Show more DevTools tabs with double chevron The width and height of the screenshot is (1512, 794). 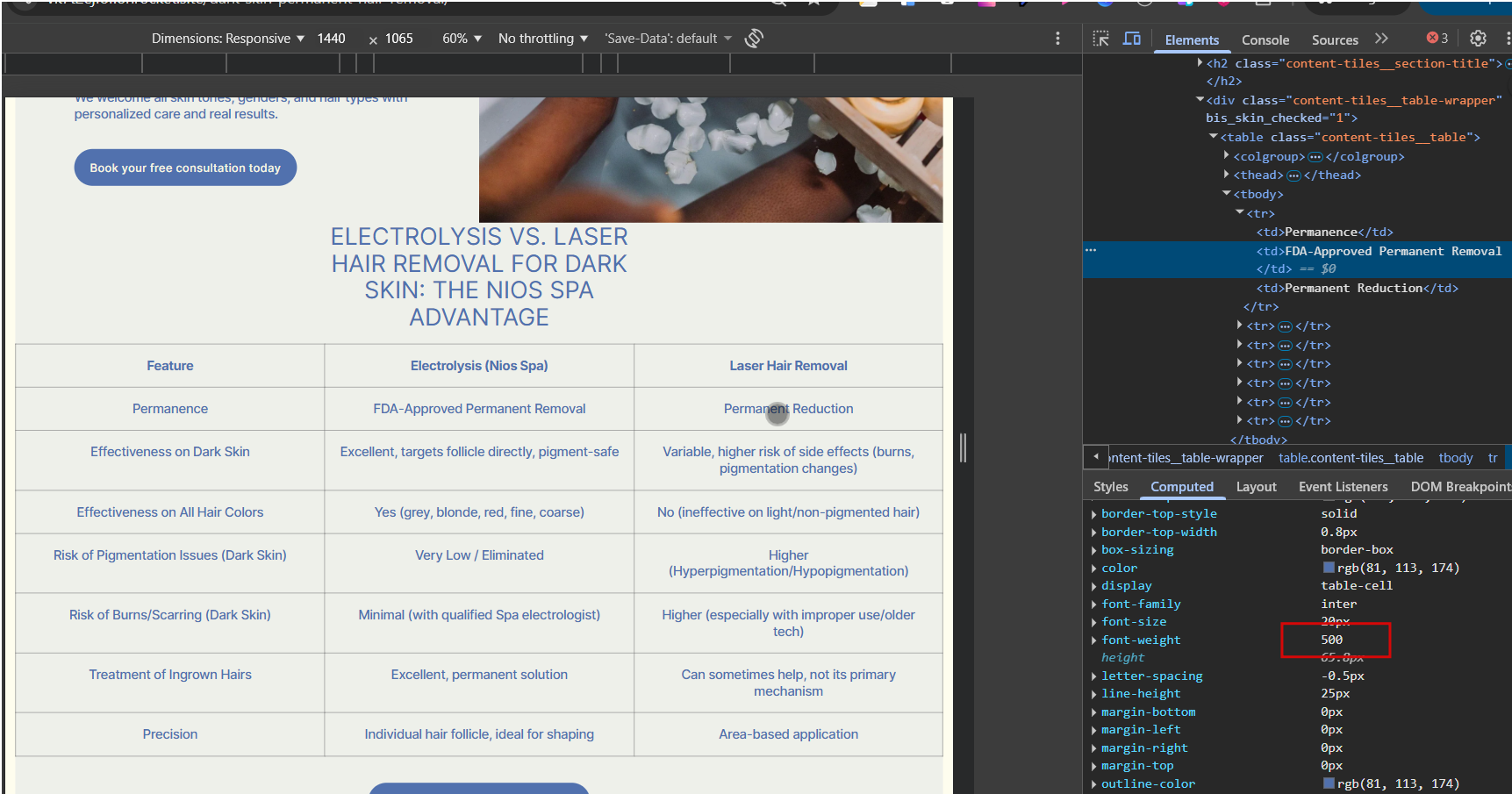(x=1381, y=39)
